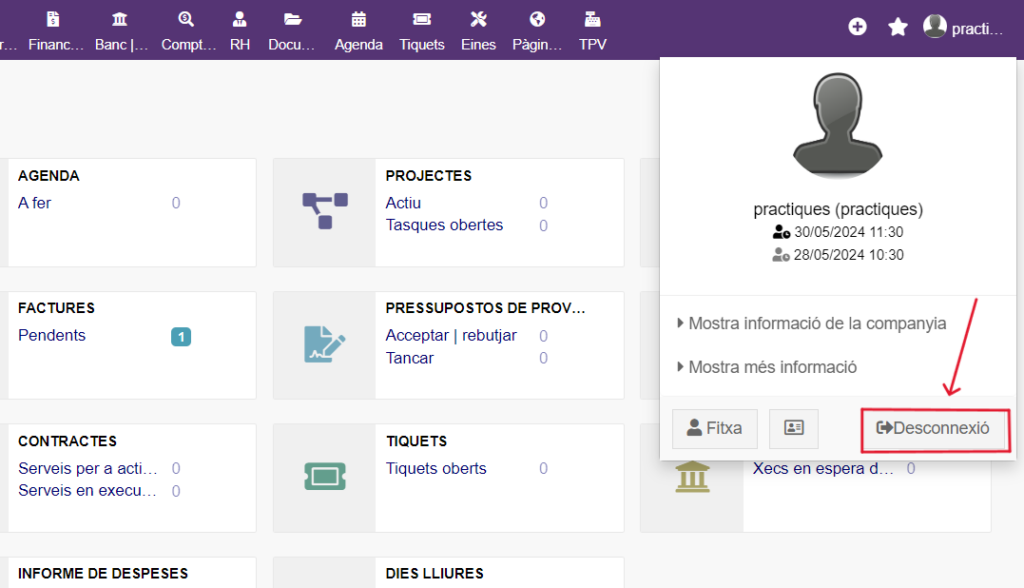This screenshot has height=588, width=1024.
Task: Click the virtual card icon button
Action: pos(793,429)
